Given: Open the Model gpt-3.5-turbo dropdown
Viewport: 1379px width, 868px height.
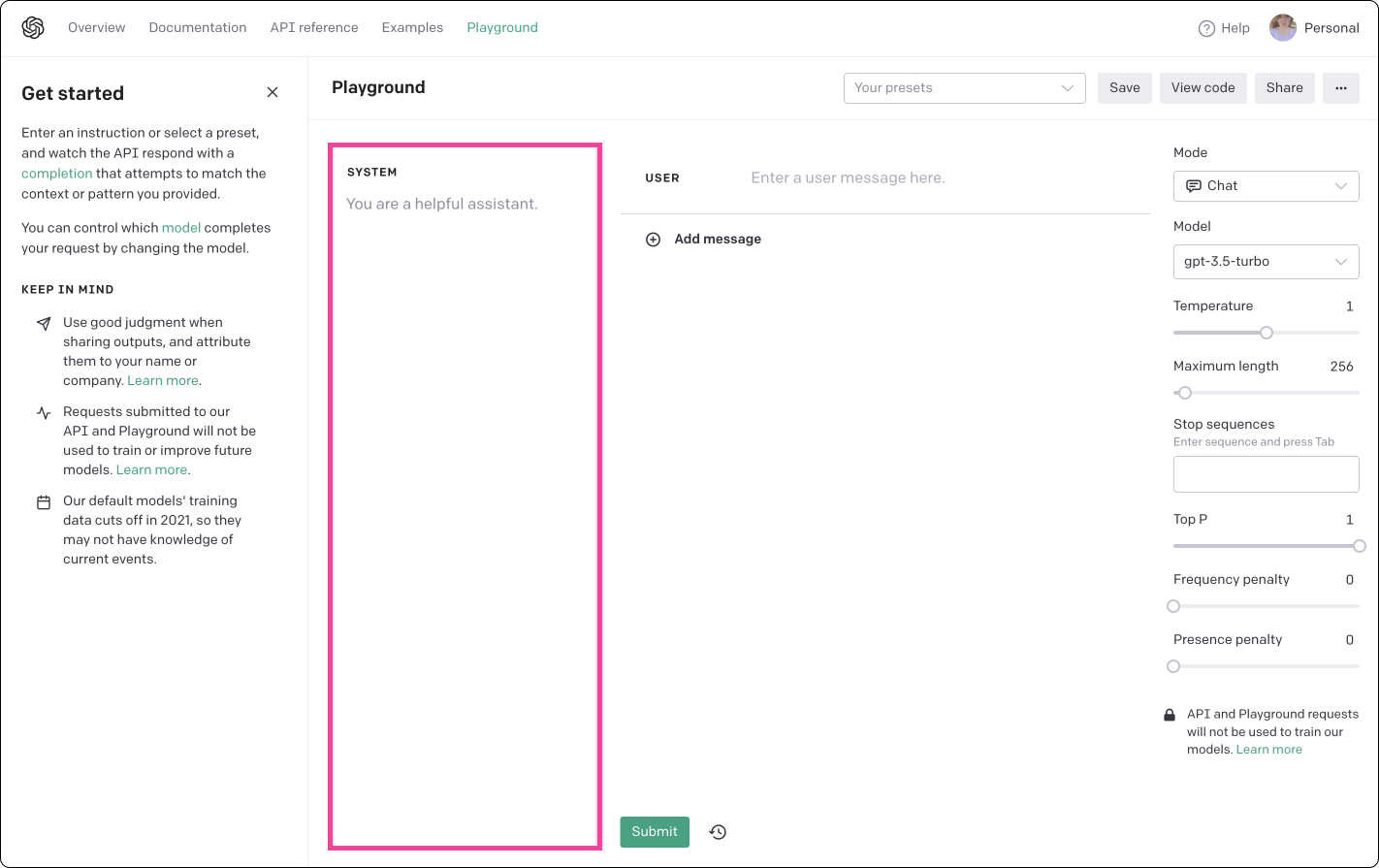Looking at the screenshot, I should pyautogui.click(x=1267, y=261).
